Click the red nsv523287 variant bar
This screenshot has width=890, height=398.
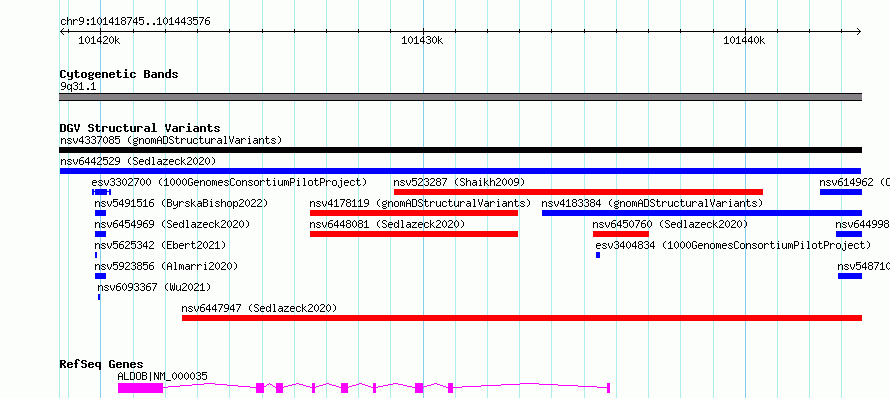(578, 192)
